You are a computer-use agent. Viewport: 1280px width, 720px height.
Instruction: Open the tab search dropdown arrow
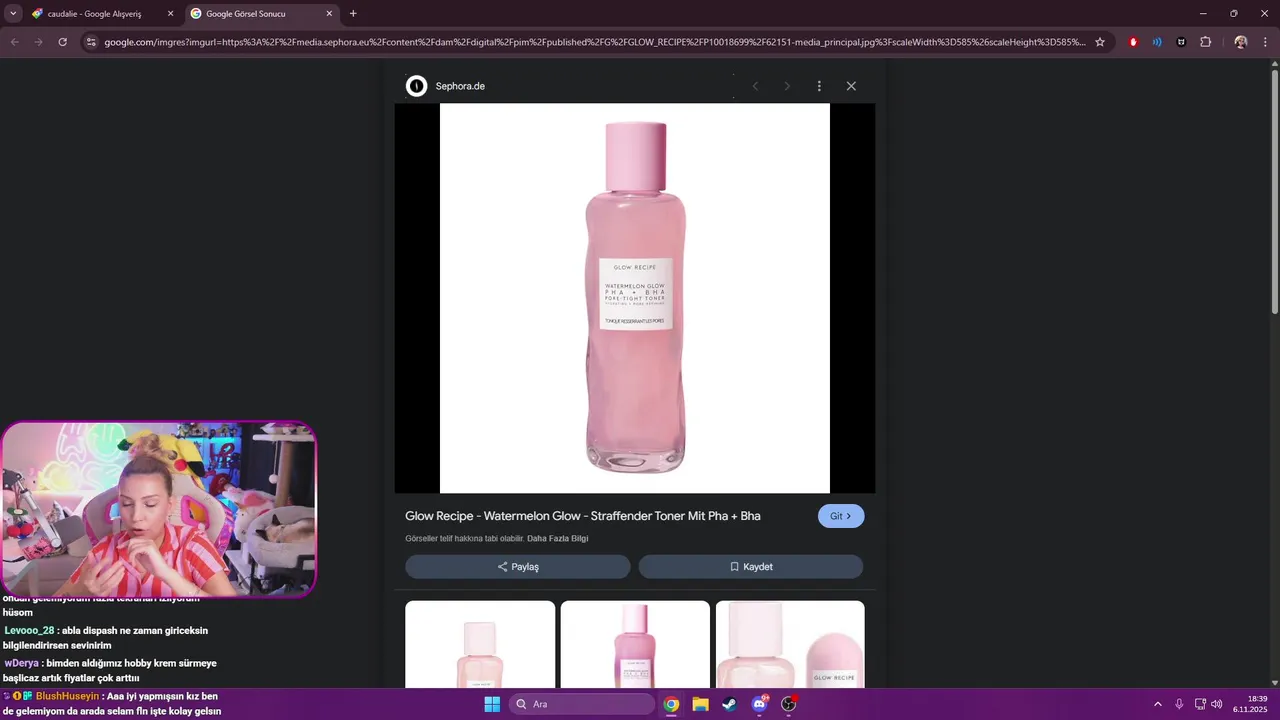point(13,14)
